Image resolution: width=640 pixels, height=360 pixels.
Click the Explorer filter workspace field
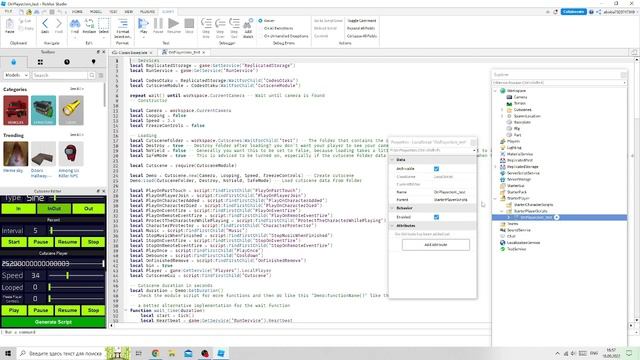coord(559,83)
